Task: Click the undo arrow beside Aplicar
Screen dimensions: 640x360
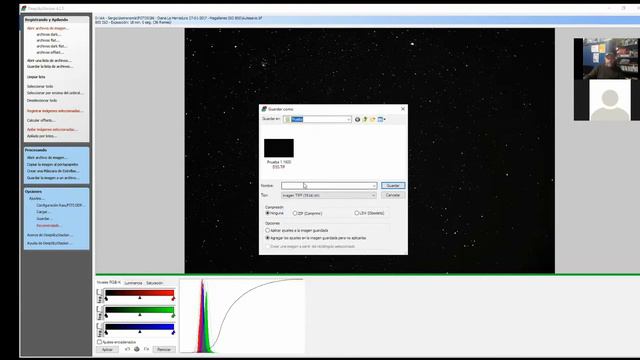Action: [x=127, y=349]
